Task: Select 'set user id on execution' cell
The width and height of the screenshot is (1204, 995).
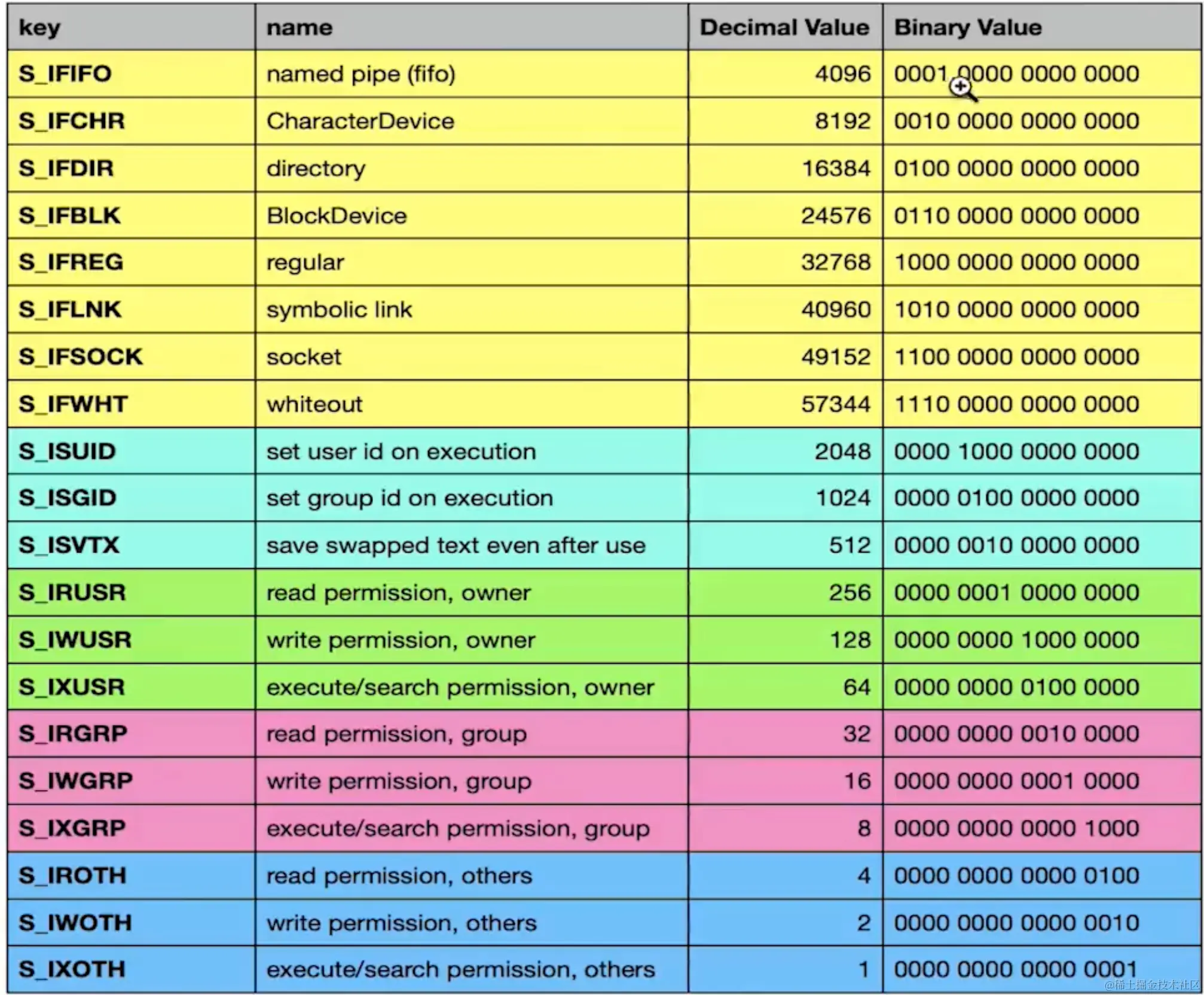Action: 401,451
